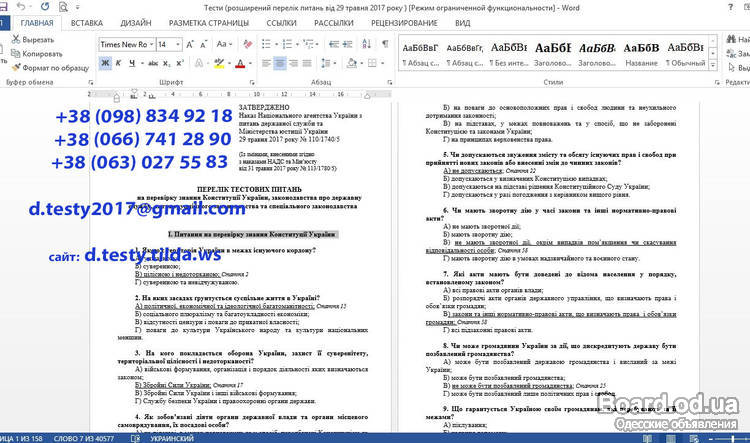Image resolution: width=750 pixels, height=443 pixels.
Task: Open multilevel list menu
Action: click(310, 44)
